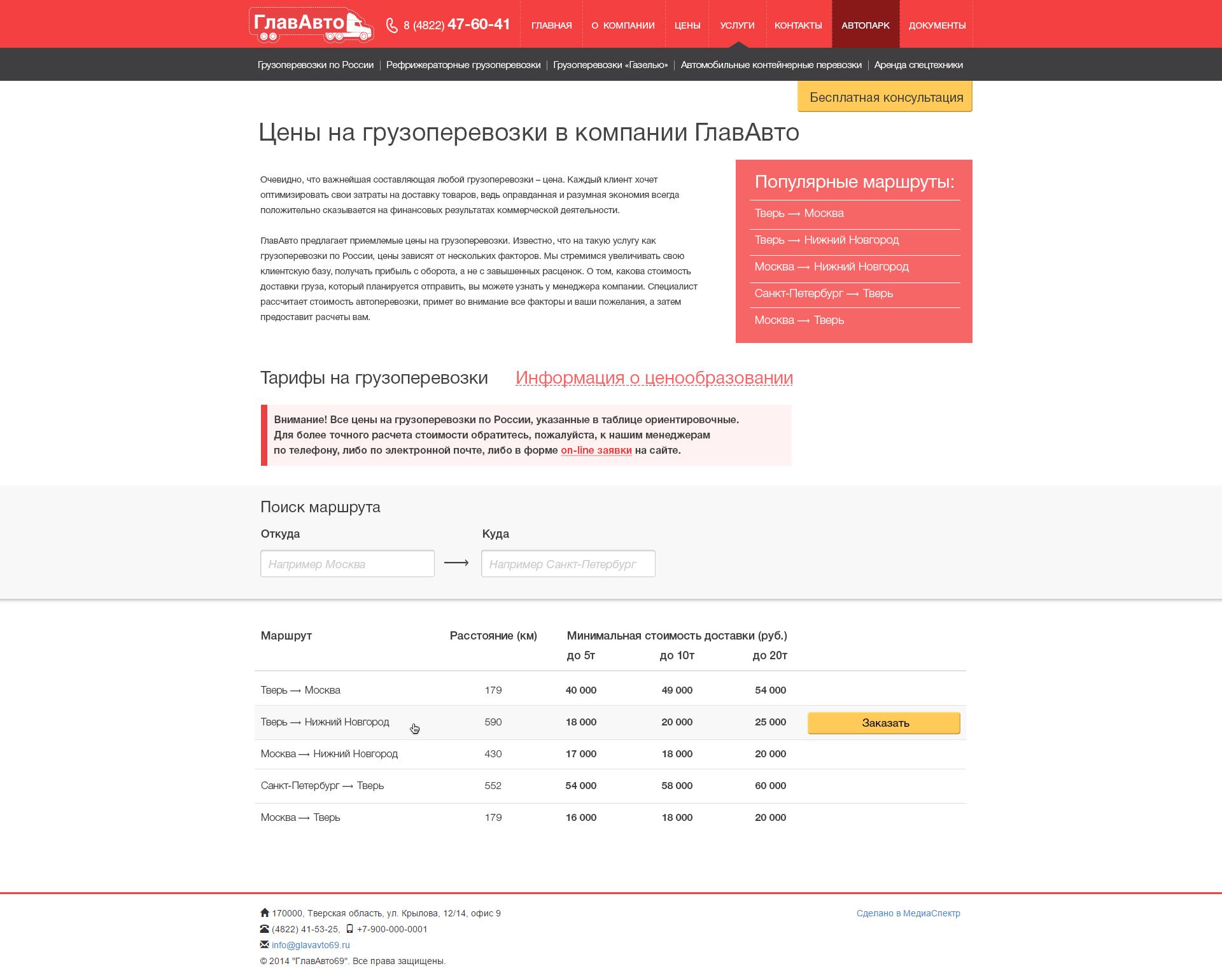Click the ГлавАвто truck logo

click(311, 25)
